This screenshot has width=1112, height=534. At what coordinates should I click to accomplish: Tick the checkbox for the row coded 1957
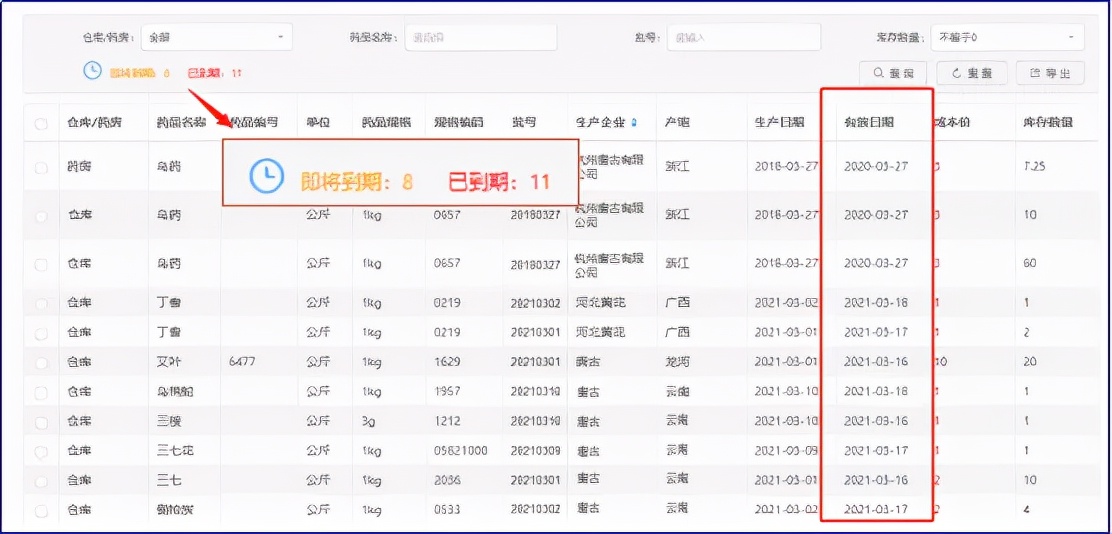41,392
